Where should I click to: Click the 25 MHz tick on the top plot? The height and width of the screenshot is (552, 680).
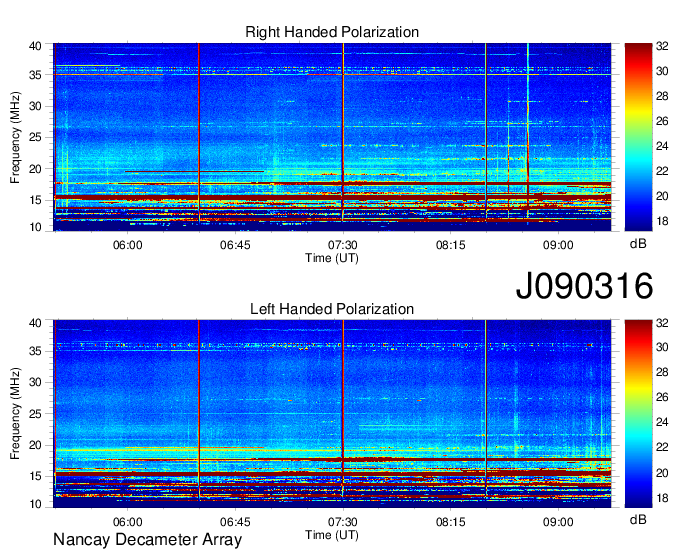tap(35, 137)
